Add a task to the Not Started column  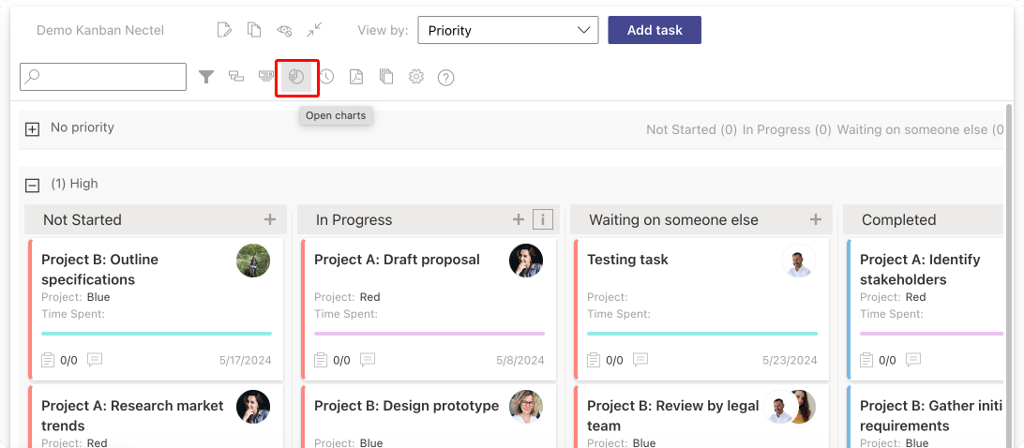[270, 219]
